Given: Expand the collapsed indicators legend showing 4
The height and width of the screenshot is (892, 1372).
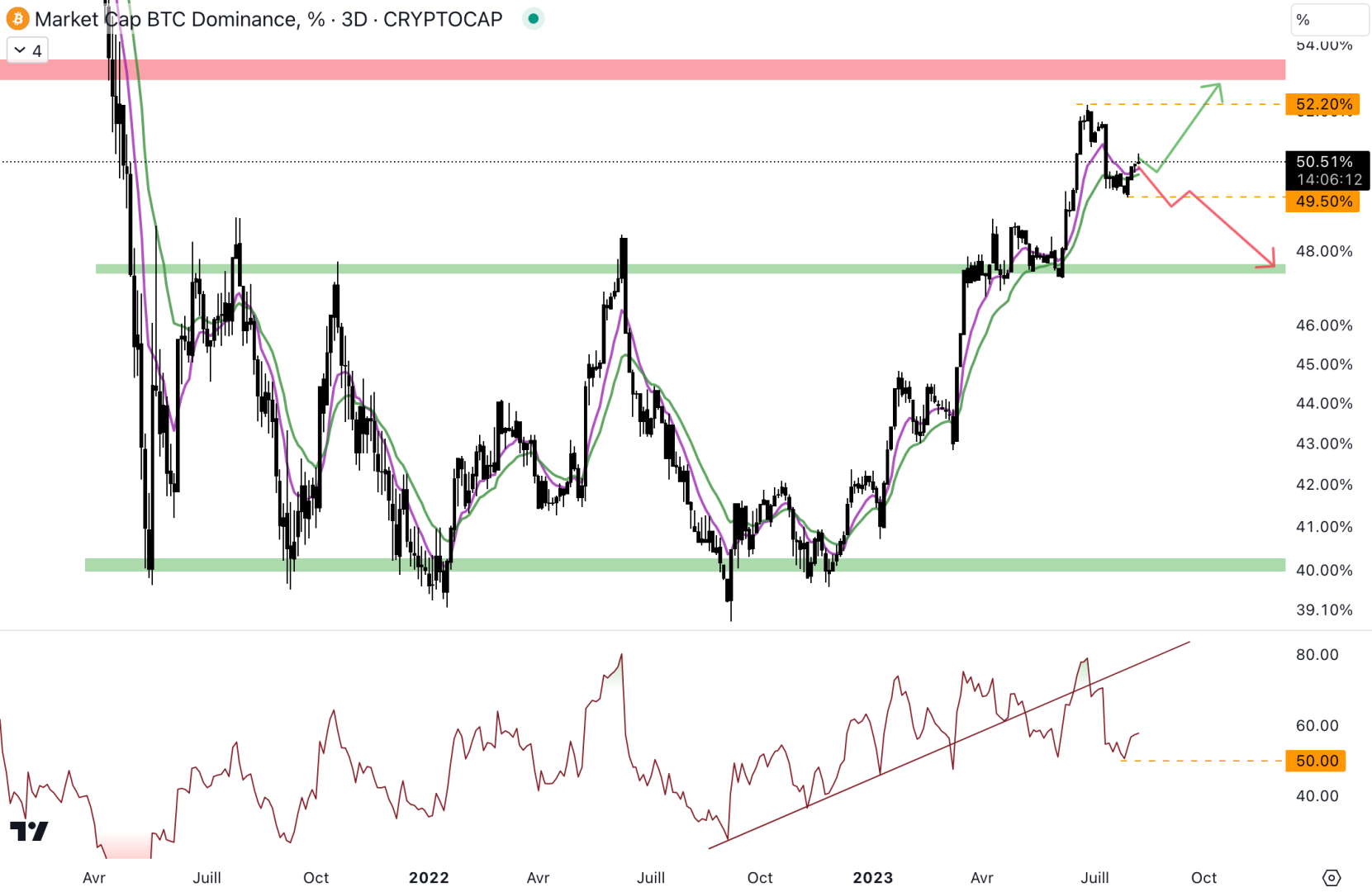Looking at the screenshot, I should click(27, 50).
